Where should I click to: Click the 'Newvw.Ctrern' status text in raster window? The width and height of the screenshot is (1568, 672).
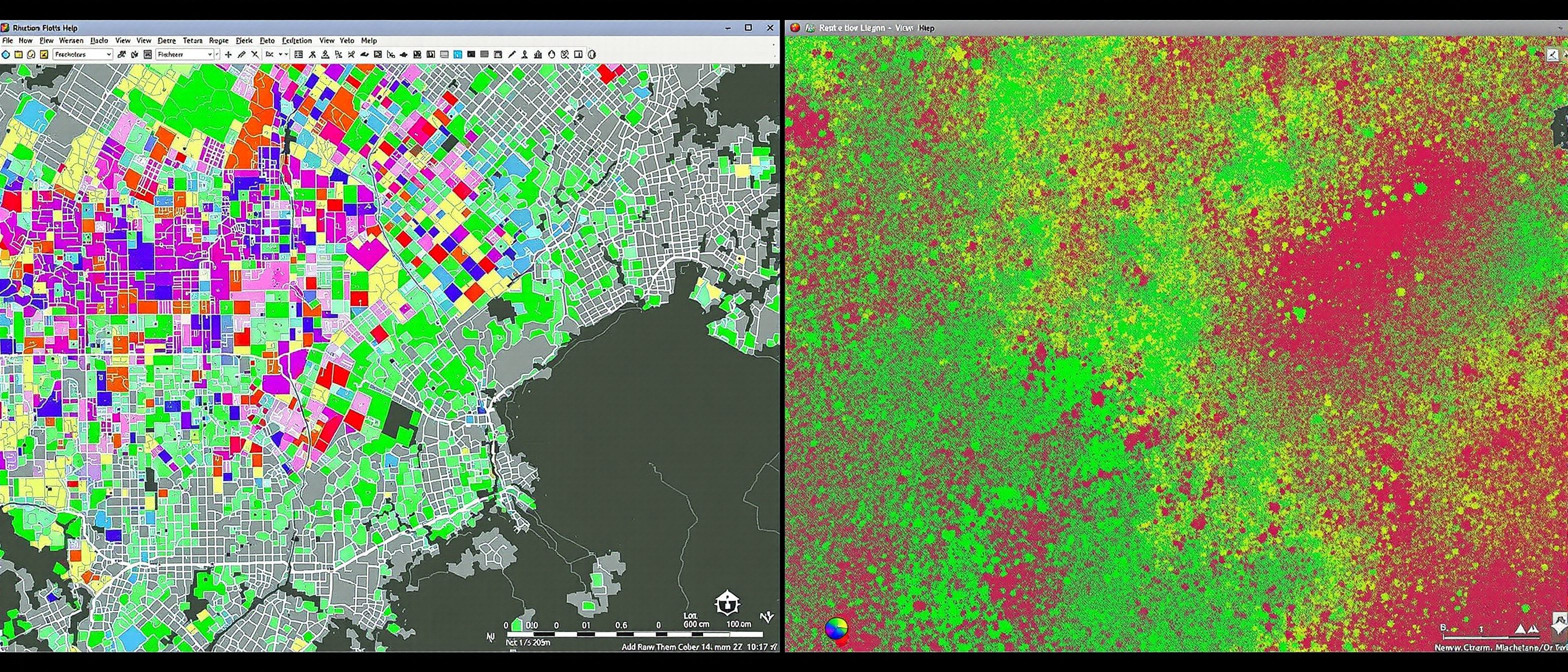[x=1463, y=649]
